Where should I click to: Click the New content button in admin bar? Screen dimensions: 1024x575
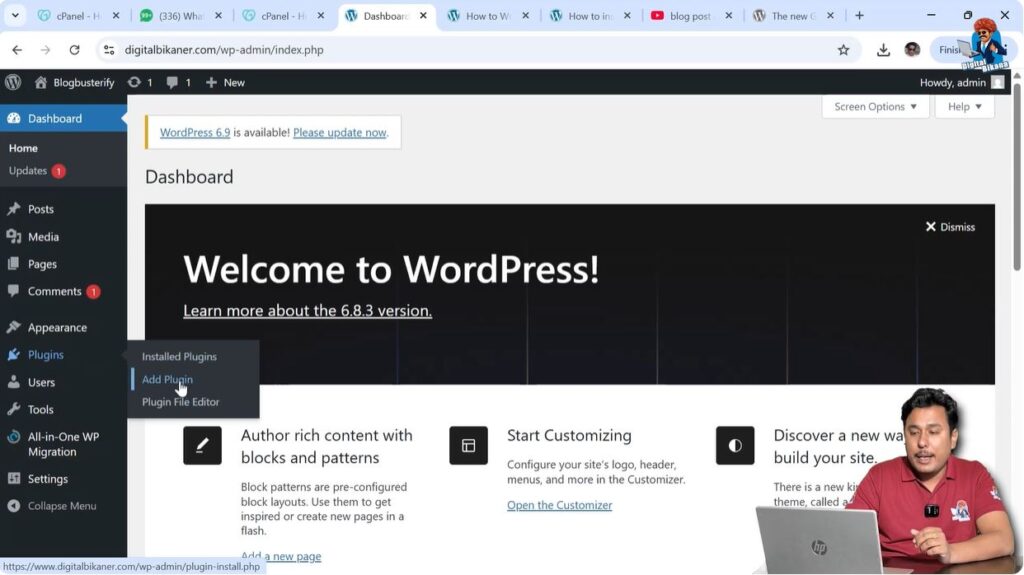pyautogui.click(x=225, y=82)
